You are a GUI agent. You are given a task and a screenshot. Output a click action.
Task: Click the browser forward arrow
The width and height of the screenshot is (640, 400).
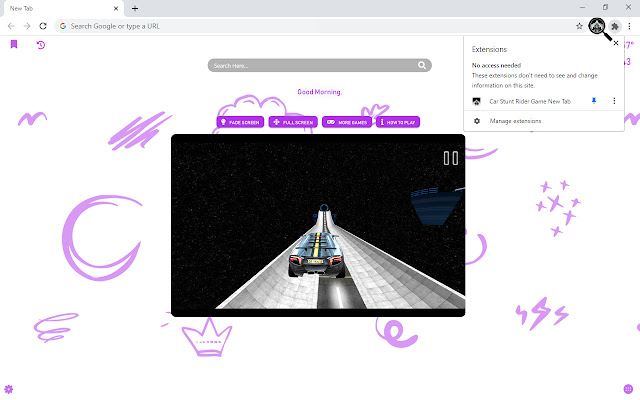pos(27,26)
